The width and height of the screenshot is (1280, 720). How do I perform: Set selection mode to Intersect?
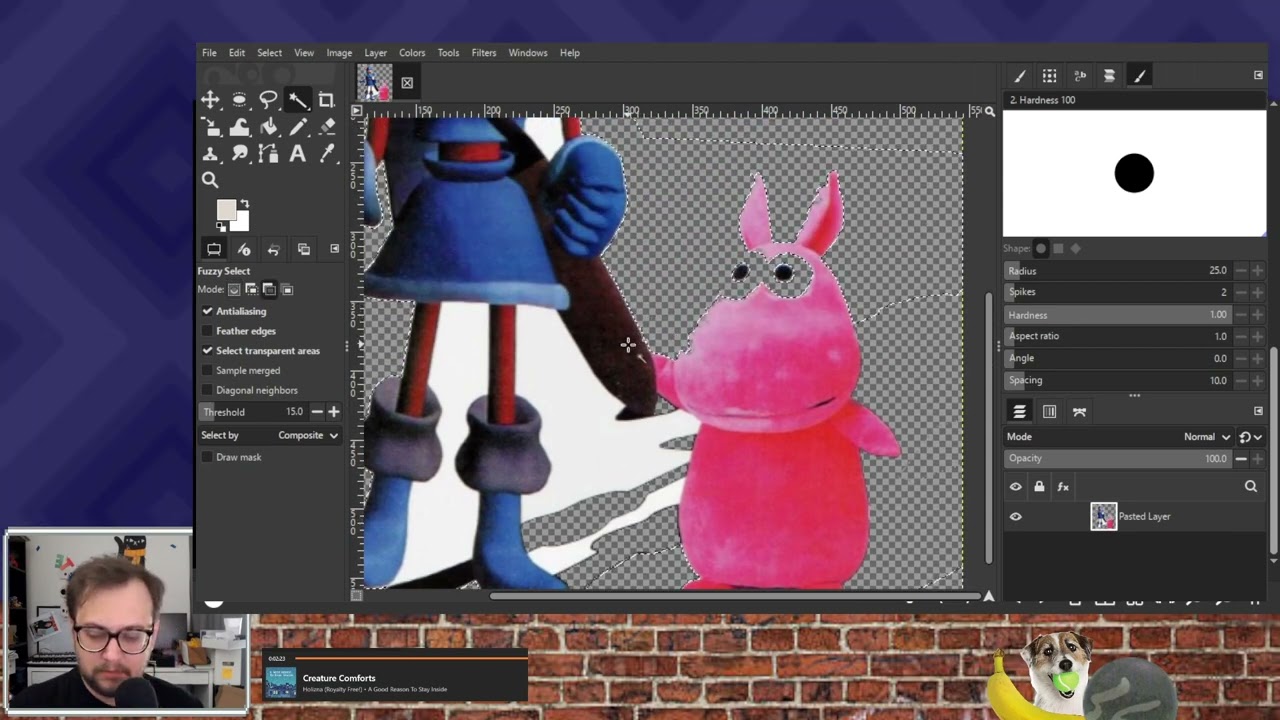coord(287,290)
